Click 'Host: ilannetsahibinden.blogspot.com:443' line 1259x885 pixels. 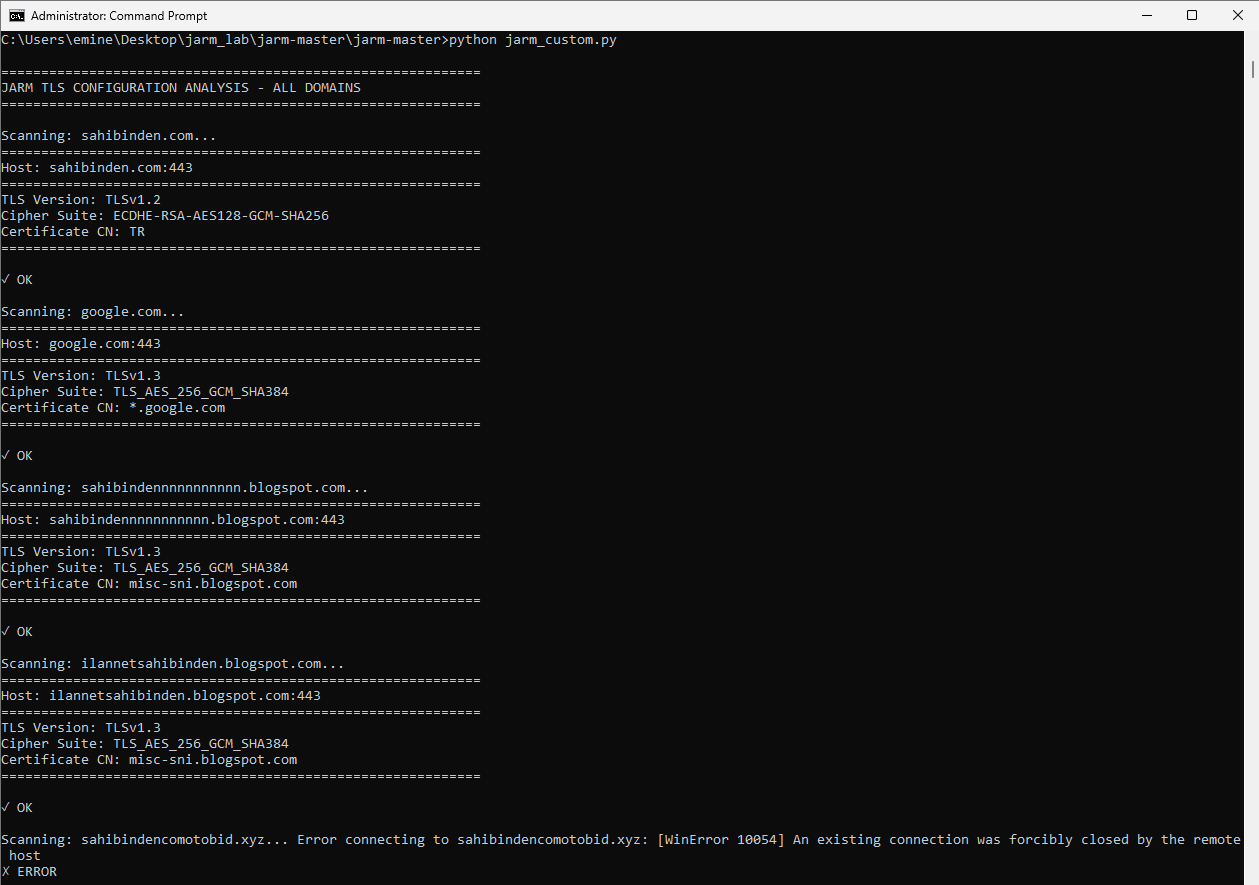(x=161, y=696)
